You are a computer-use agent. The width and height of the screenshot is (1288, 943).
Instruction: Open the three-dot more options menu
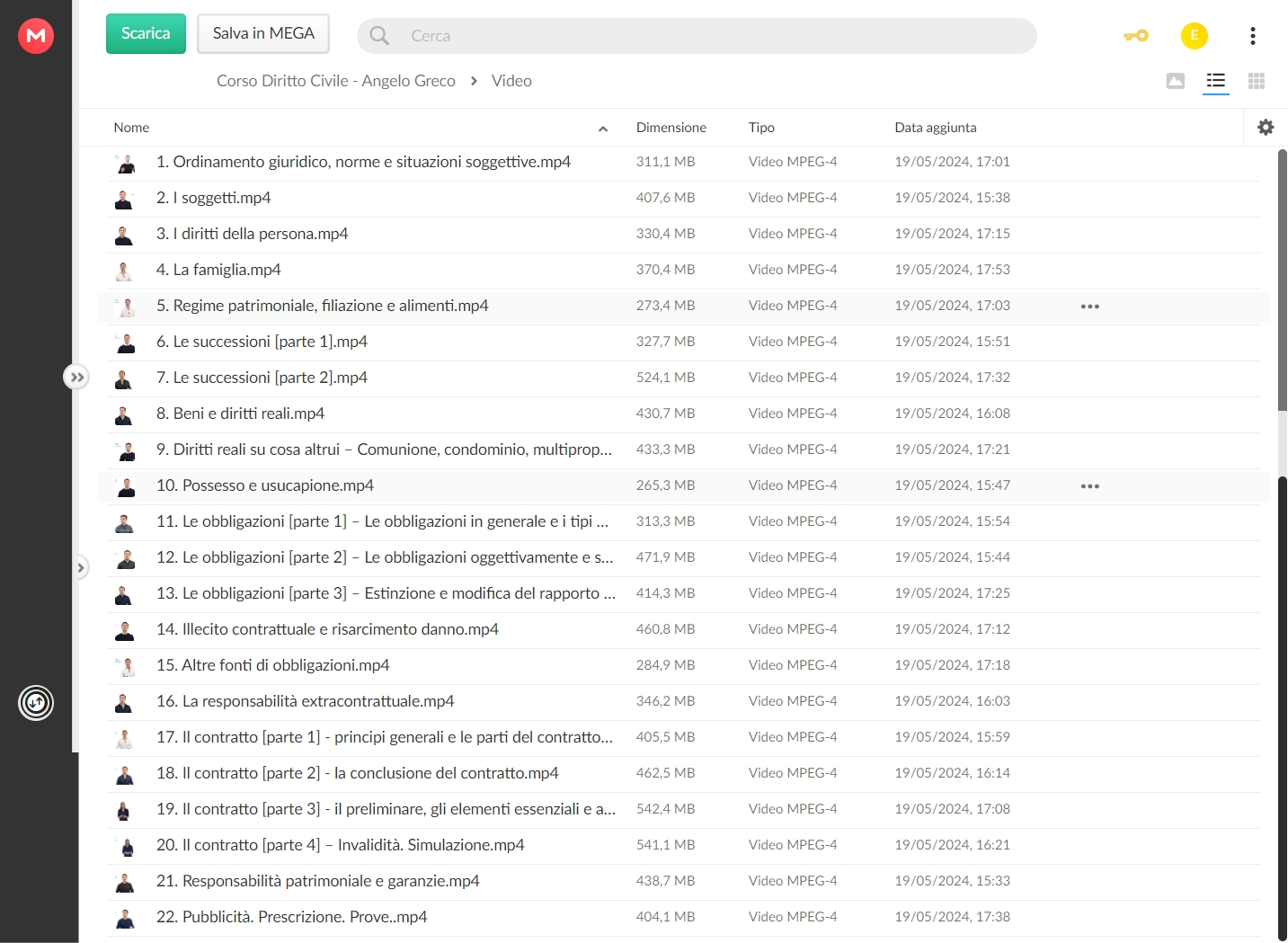(1252, 36)
